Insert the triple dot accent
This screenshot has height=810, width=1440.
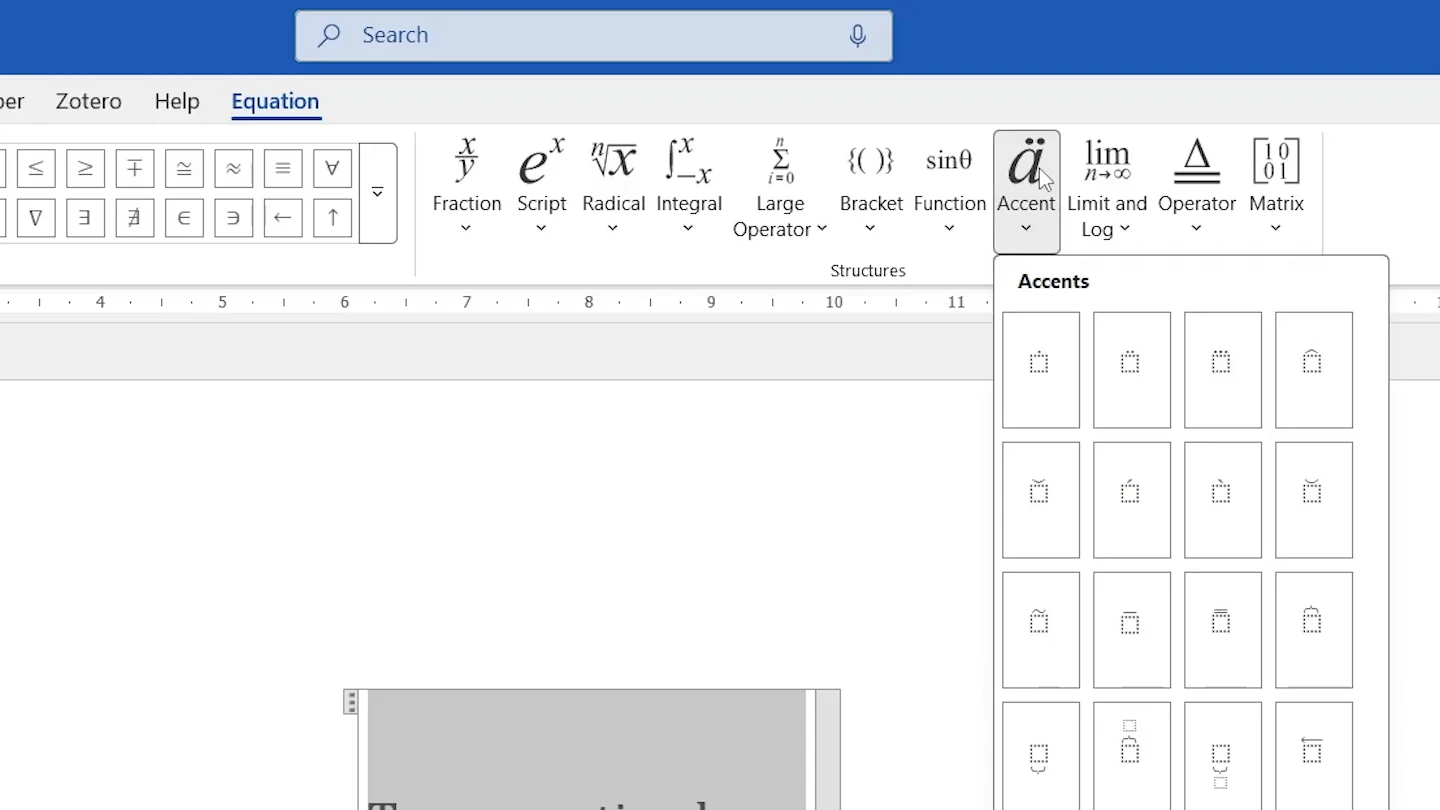[x=1223, y=370]
